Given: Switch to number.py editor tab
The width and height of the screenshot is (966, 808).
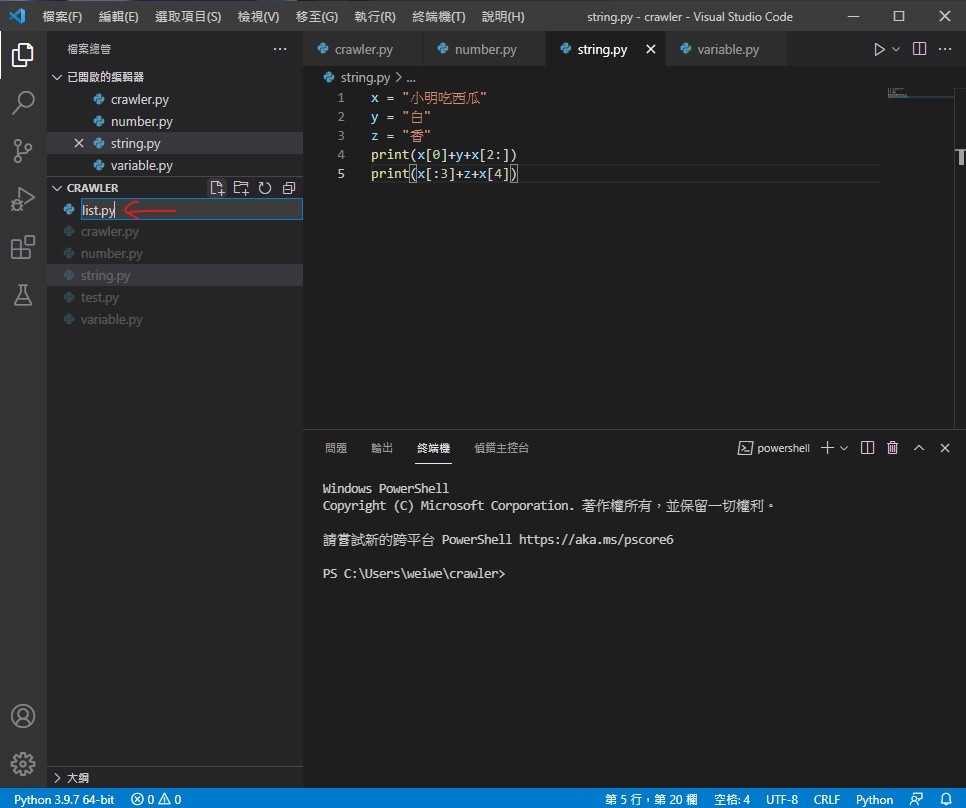Looking at the screenshot, I should point(484,49).
